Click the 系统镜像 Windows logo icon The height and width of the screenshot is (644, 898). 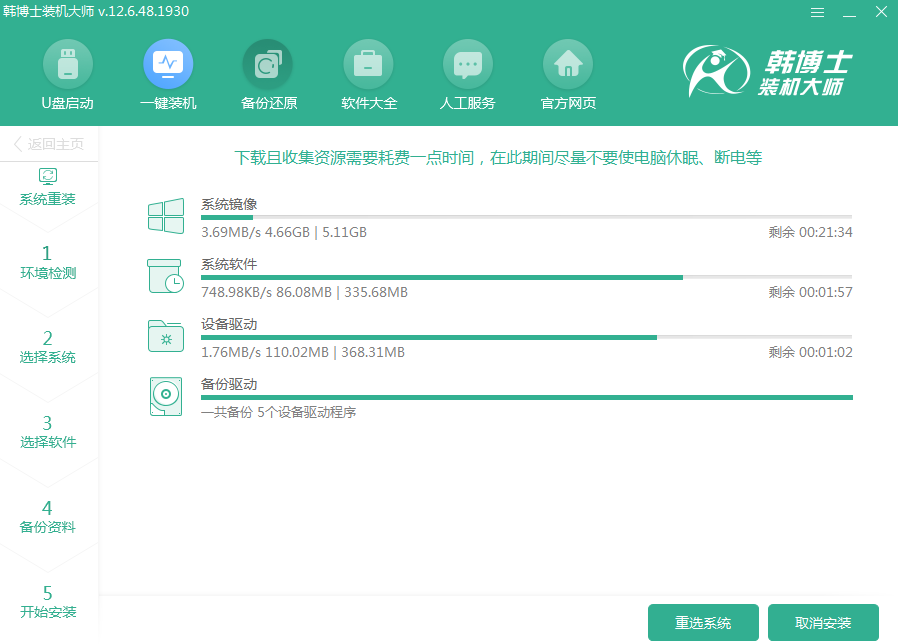click(165, 216)
